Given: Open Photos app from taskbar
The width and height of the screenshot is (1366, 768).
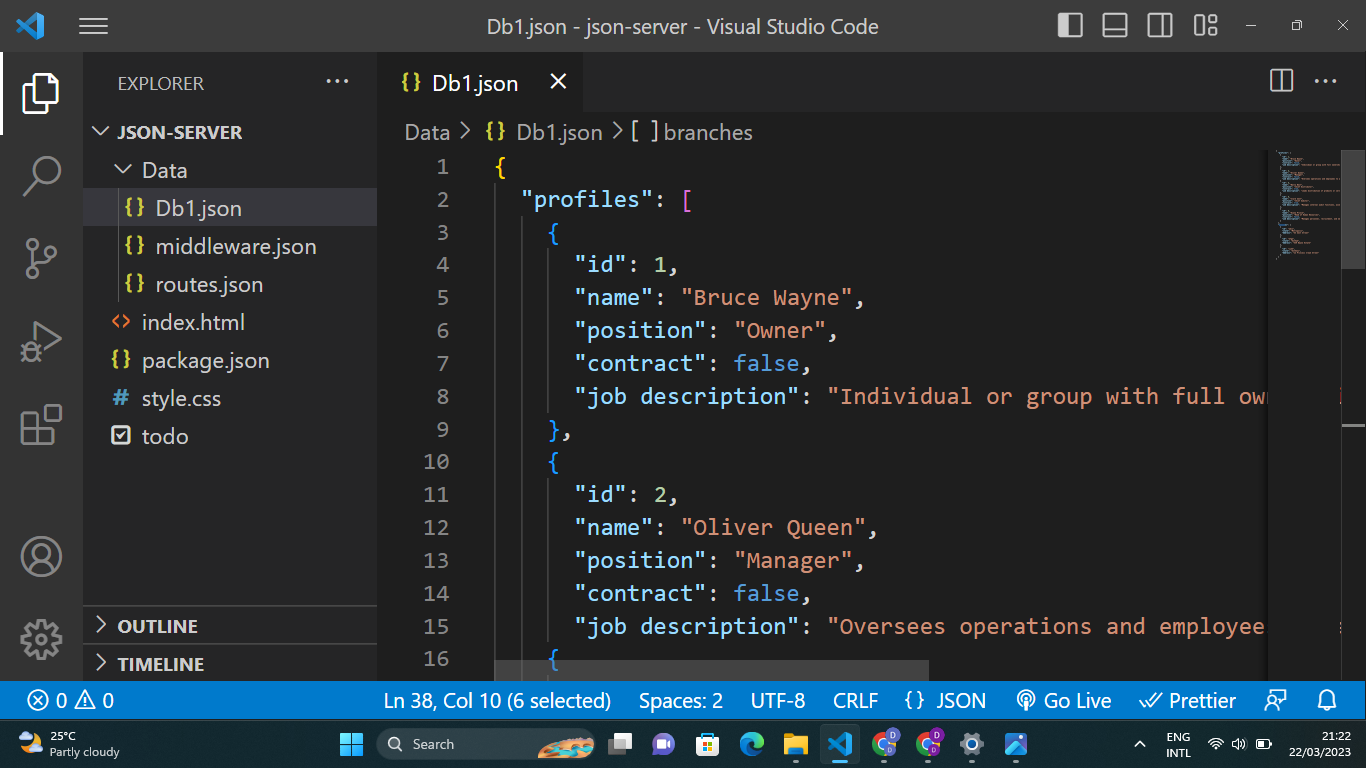Looking at the screenshot, I should pyautogui.click(x=1016, y=744).
